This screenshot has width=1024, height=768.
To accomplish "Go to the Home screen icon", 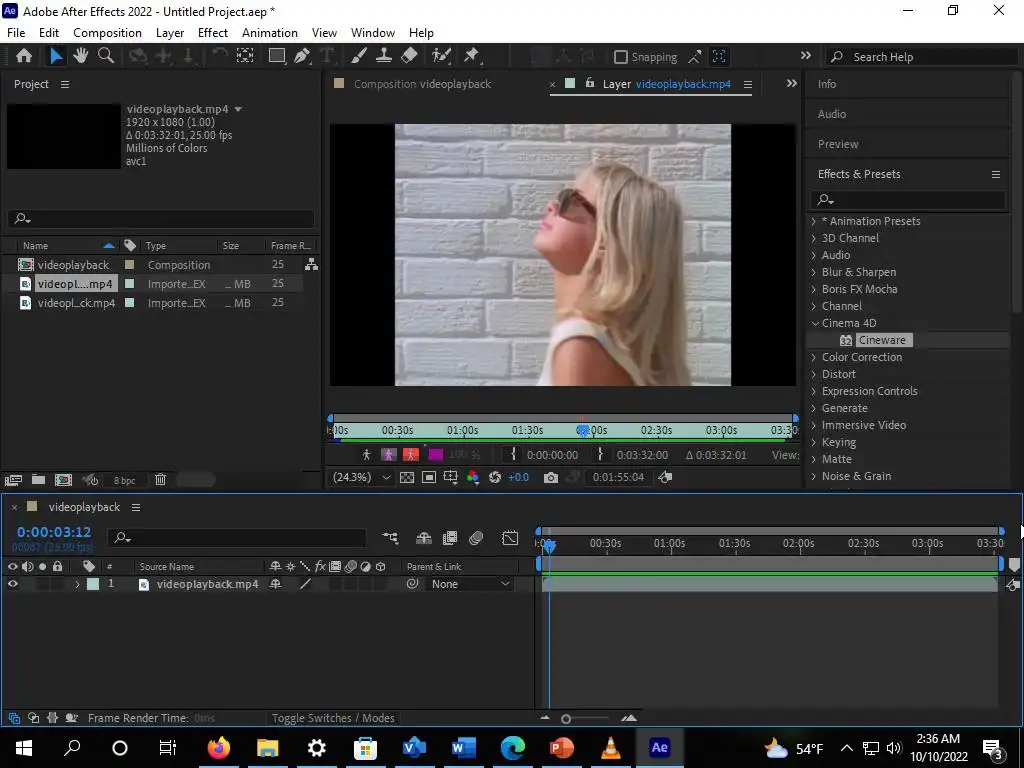I will click(24, 56).
